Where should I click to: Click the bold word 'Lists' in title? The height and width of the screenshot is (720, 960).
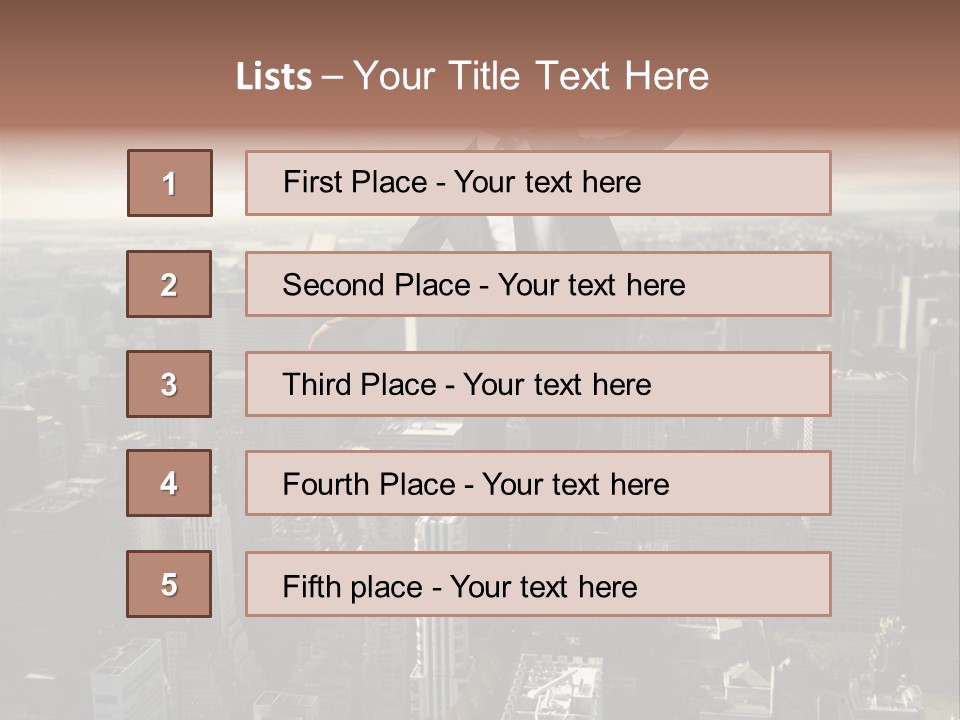[x=273, y=77]
